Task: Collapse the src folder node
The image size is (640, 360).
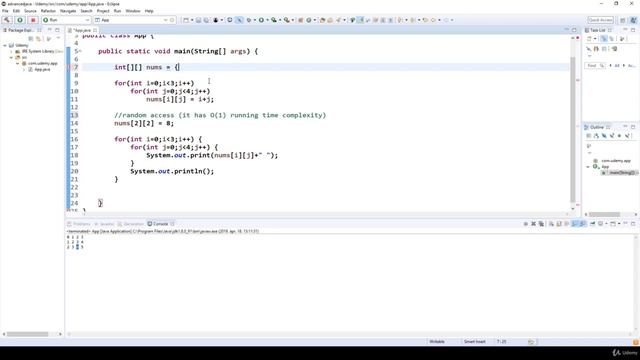Action: (11, 58)
